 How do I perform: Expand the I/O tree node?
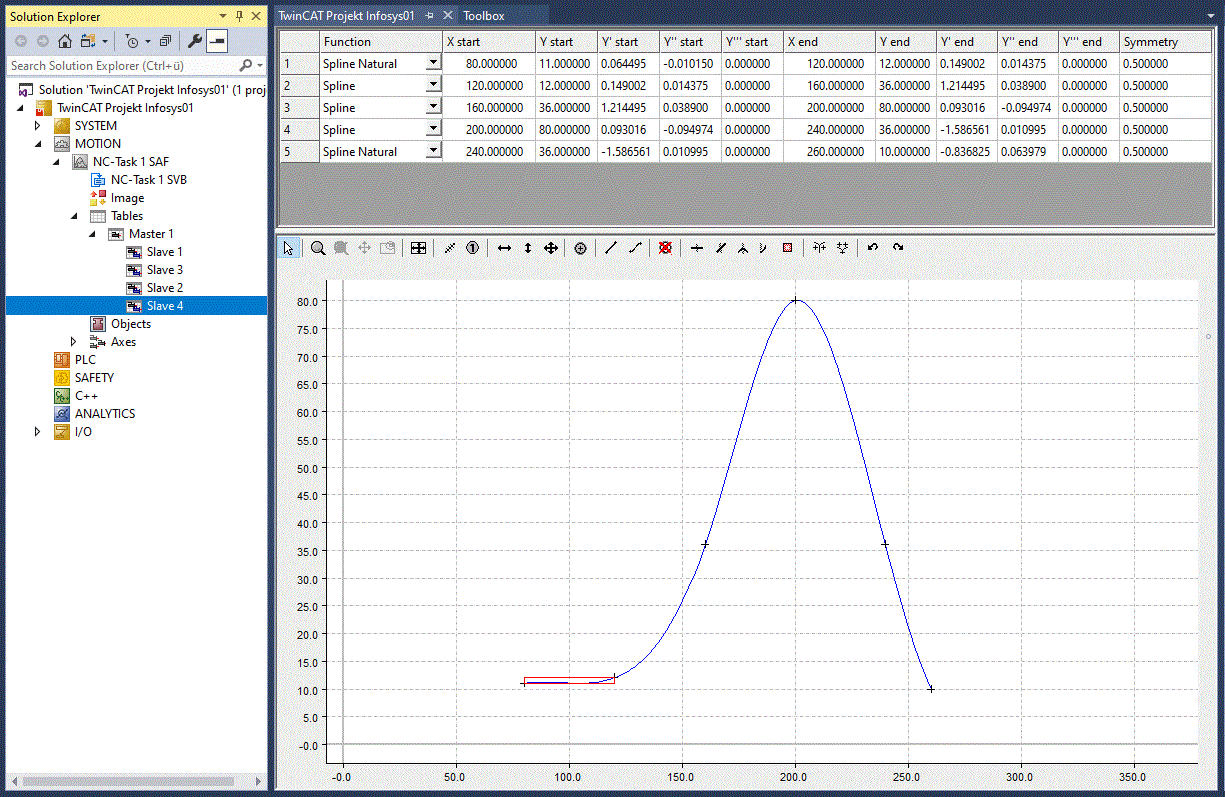pos(39,432)
